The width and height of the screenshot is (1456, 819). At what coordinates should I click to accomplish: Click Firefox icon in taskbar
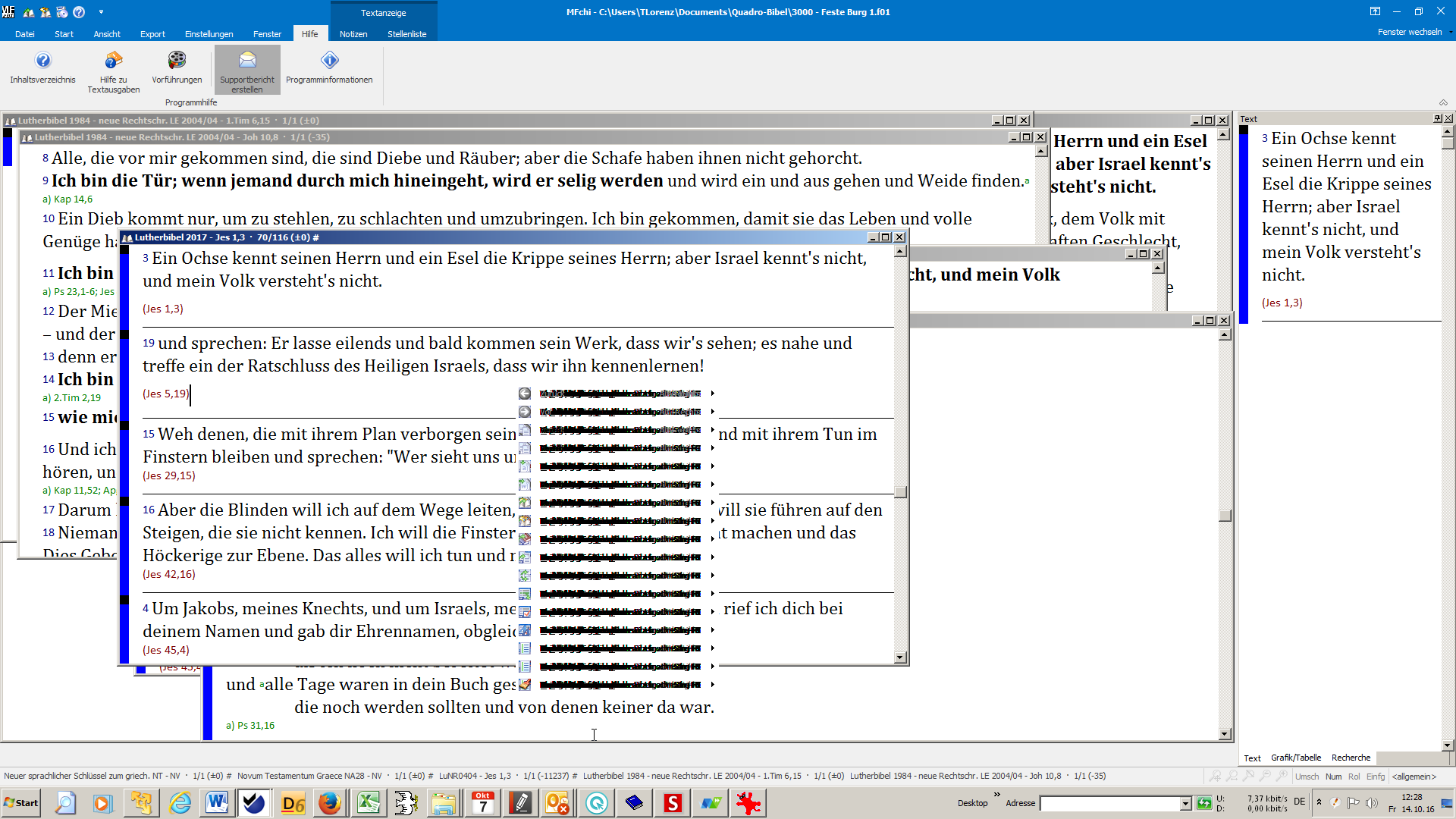click(330, 803)
